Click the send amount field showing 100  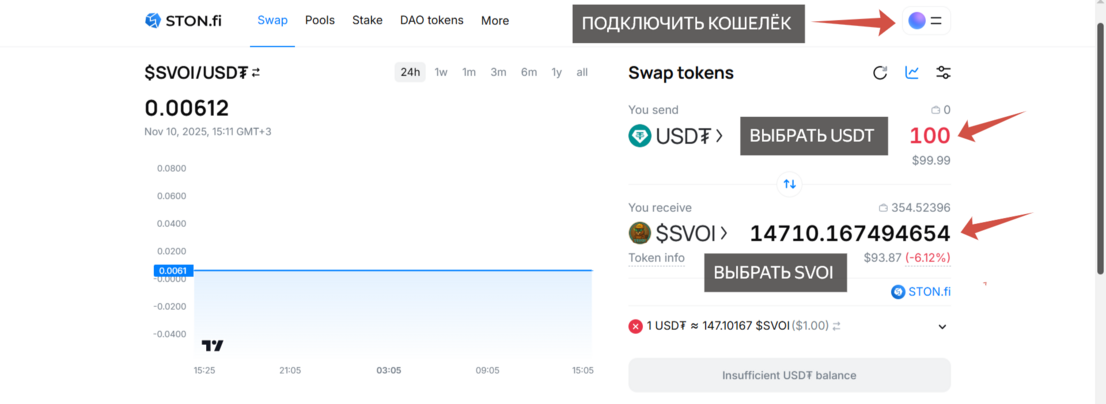pyautogui.click(x=929, y=135)
